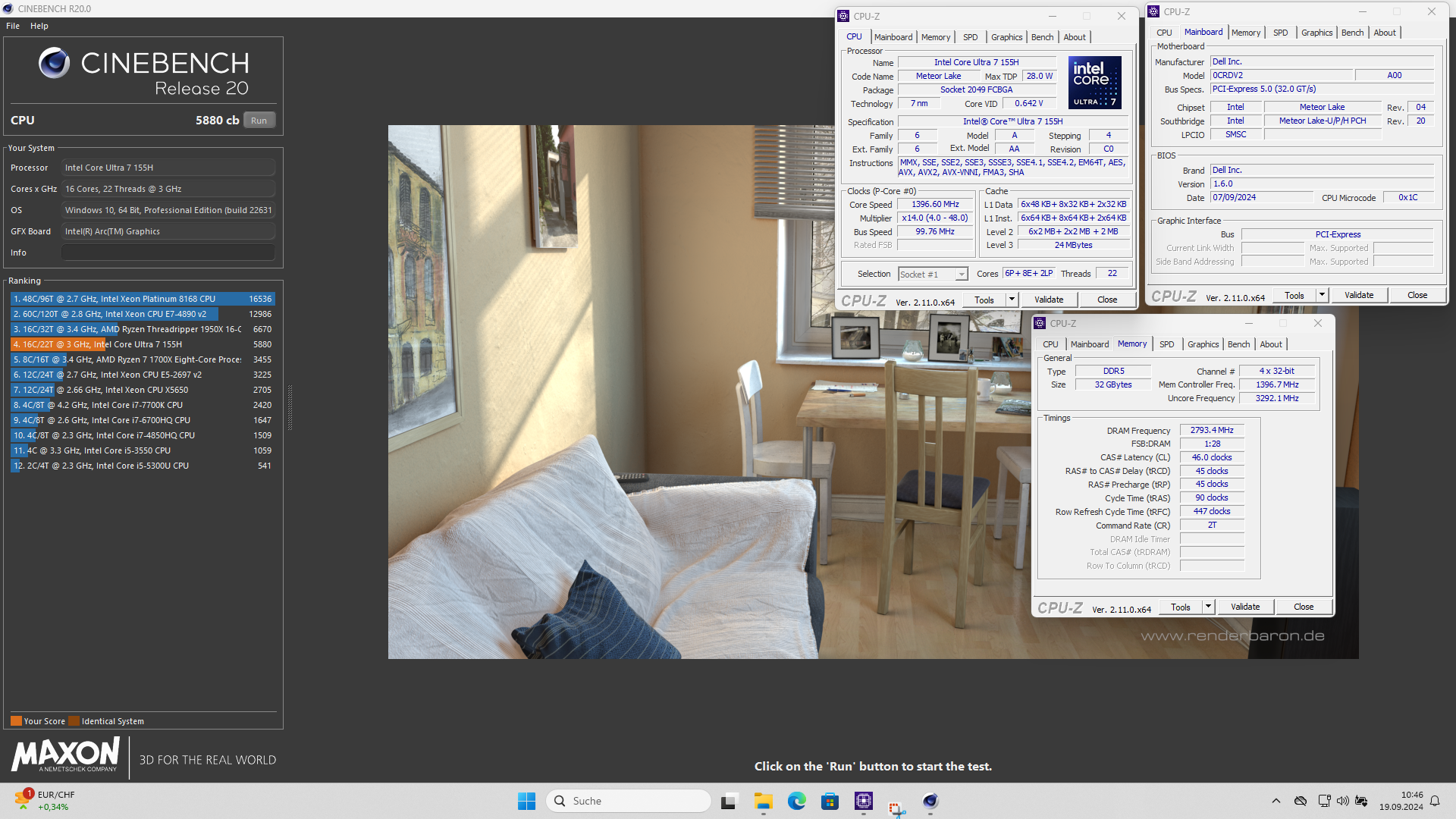Open Memory tab in the CPU-Z CPU window

[x=936, y=37]
